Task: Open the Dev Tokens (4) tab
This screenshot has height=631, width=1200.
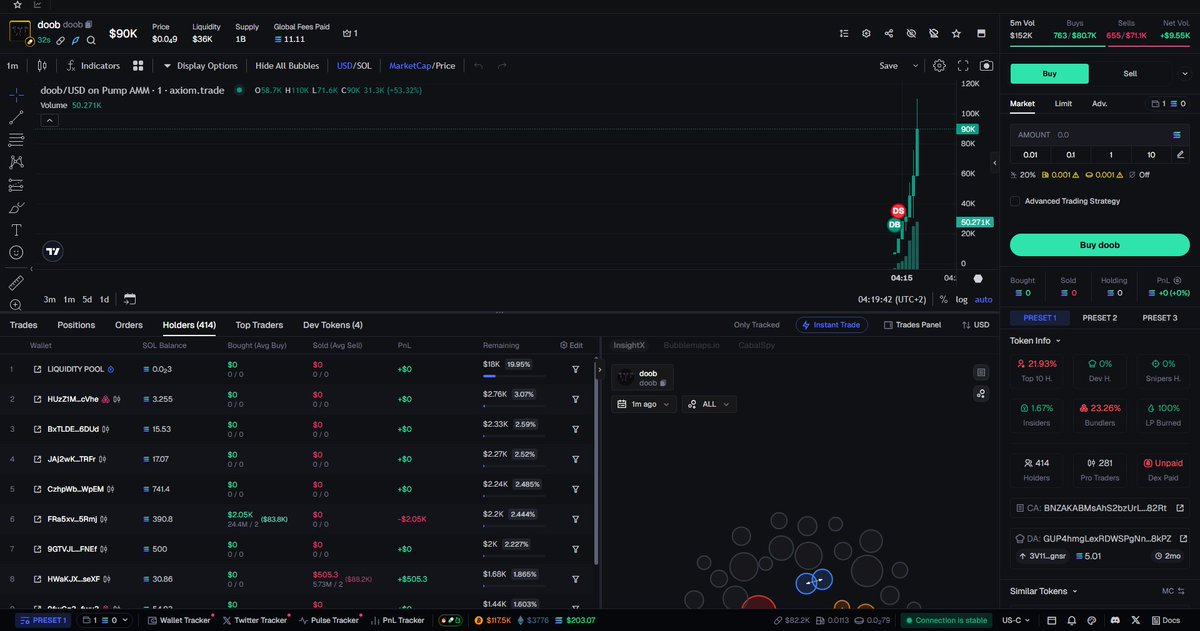Action: (x=333, y=325)
